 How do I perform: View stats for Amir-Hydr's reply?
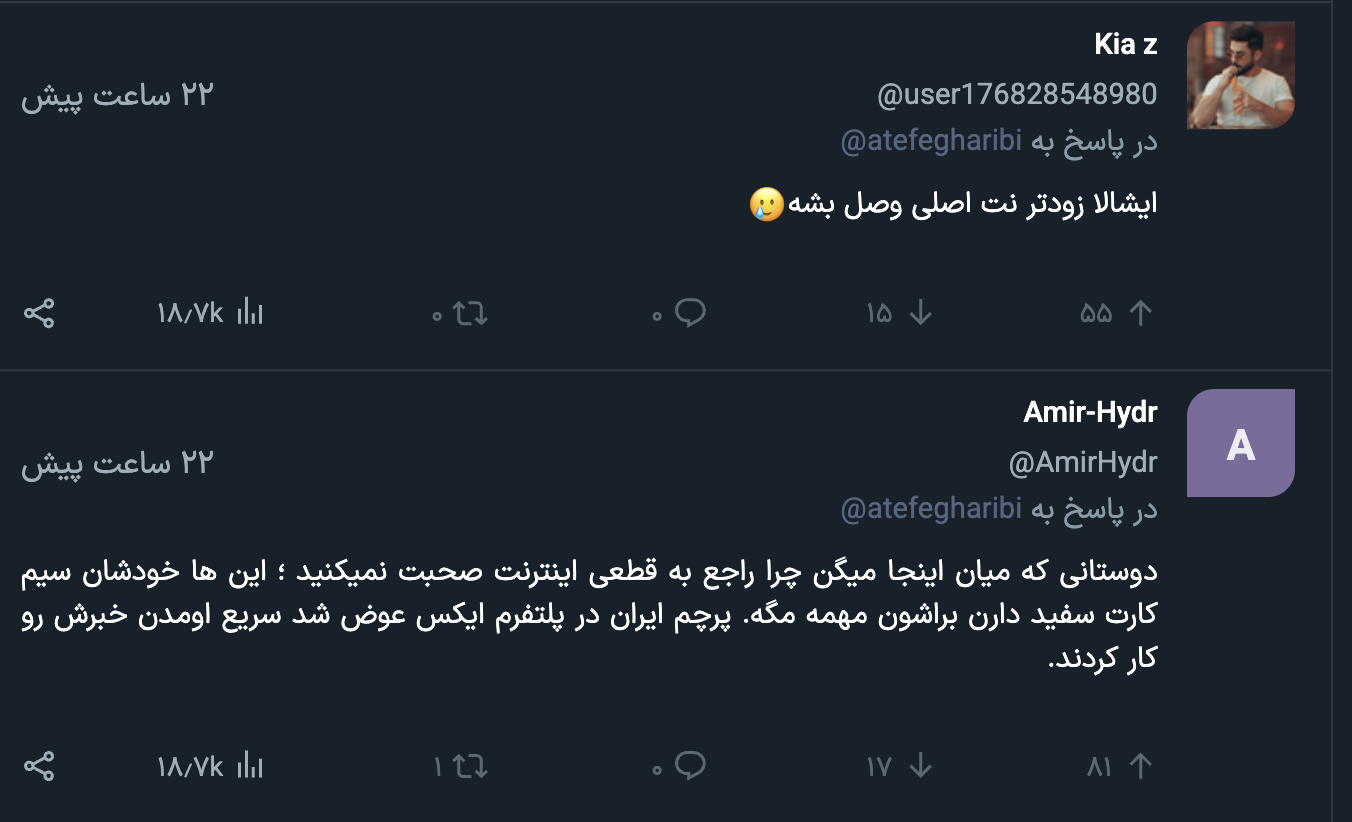pos(250,767)
